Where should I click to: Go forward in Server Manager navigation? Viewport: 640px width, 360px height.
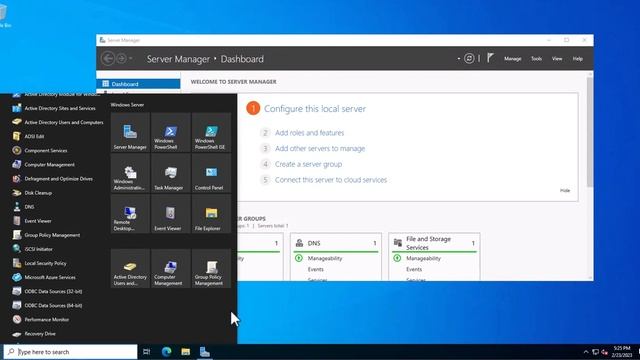(x=121, y=58)
